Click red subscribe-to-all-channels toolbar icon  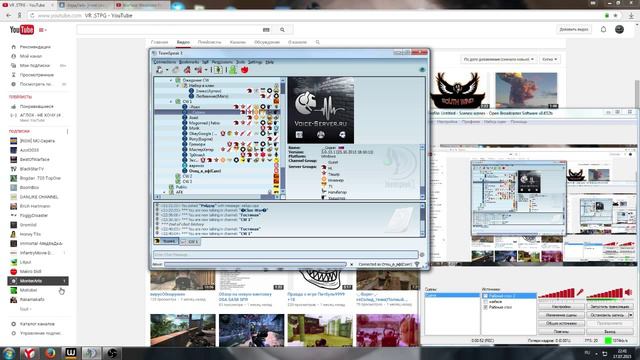coord(187,70)
